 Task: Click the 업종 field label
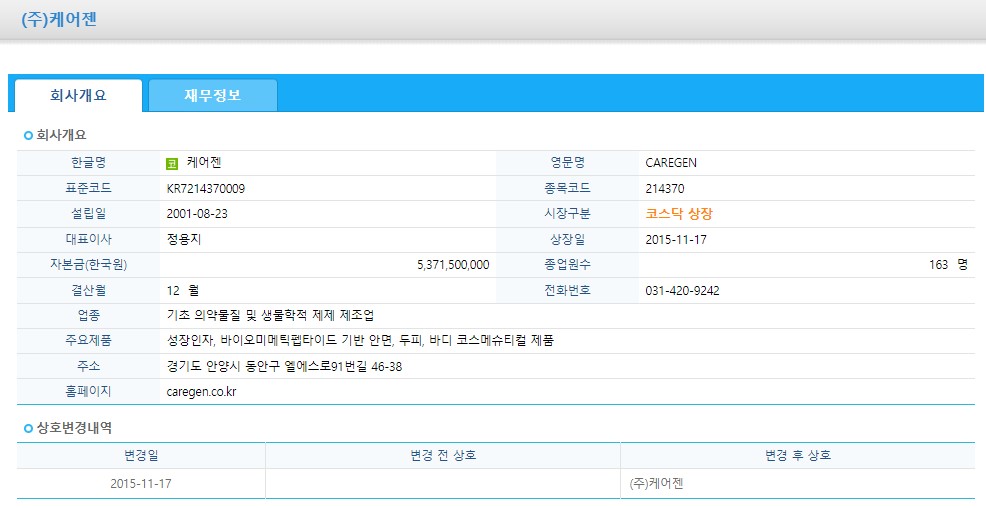89,316
